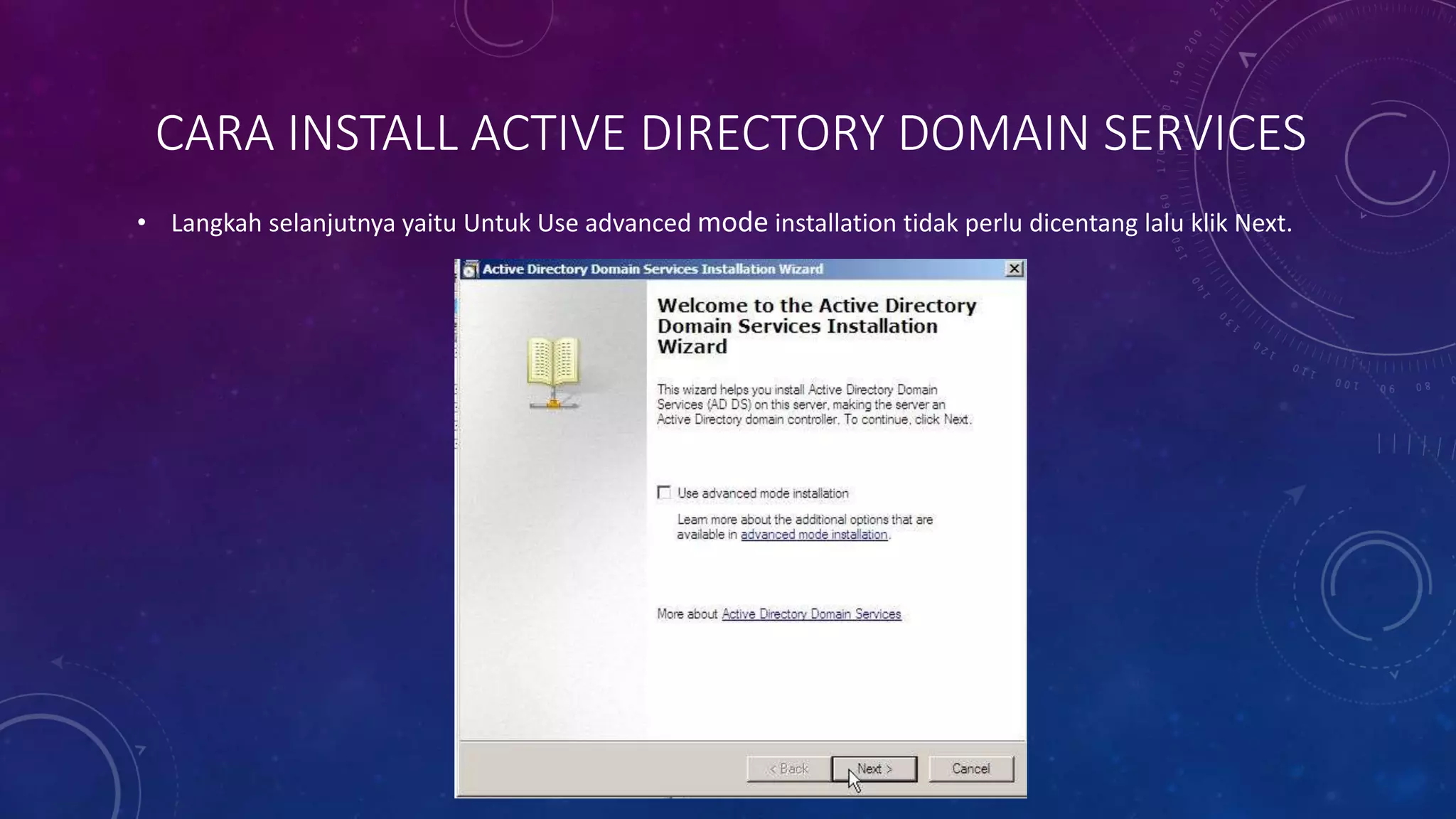Click the open book directory icon
This screenshot has height=819, width=1456.
click(554, 372)
